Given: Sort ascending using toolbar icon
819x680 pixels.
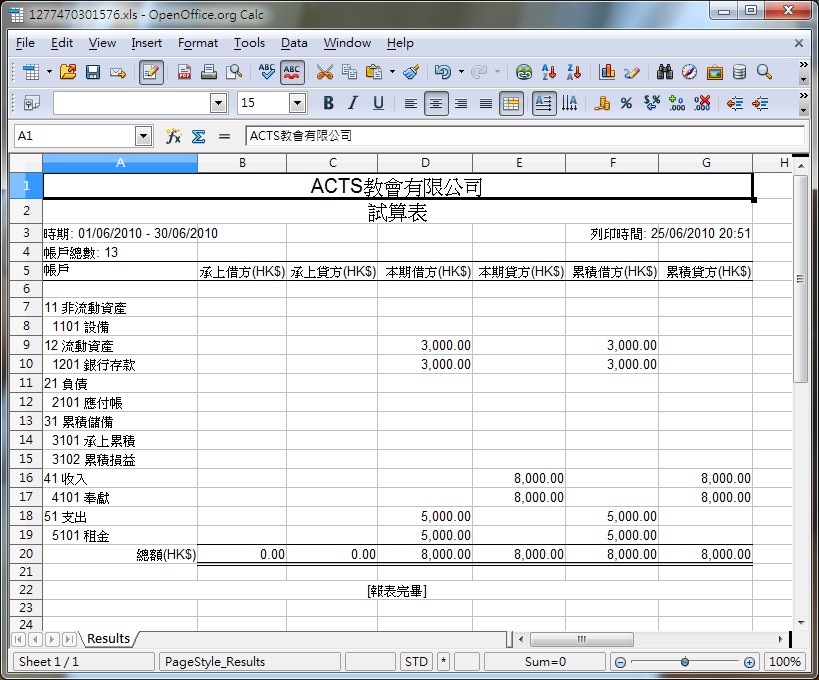Looking at the screenshot, I should [549, 72].
